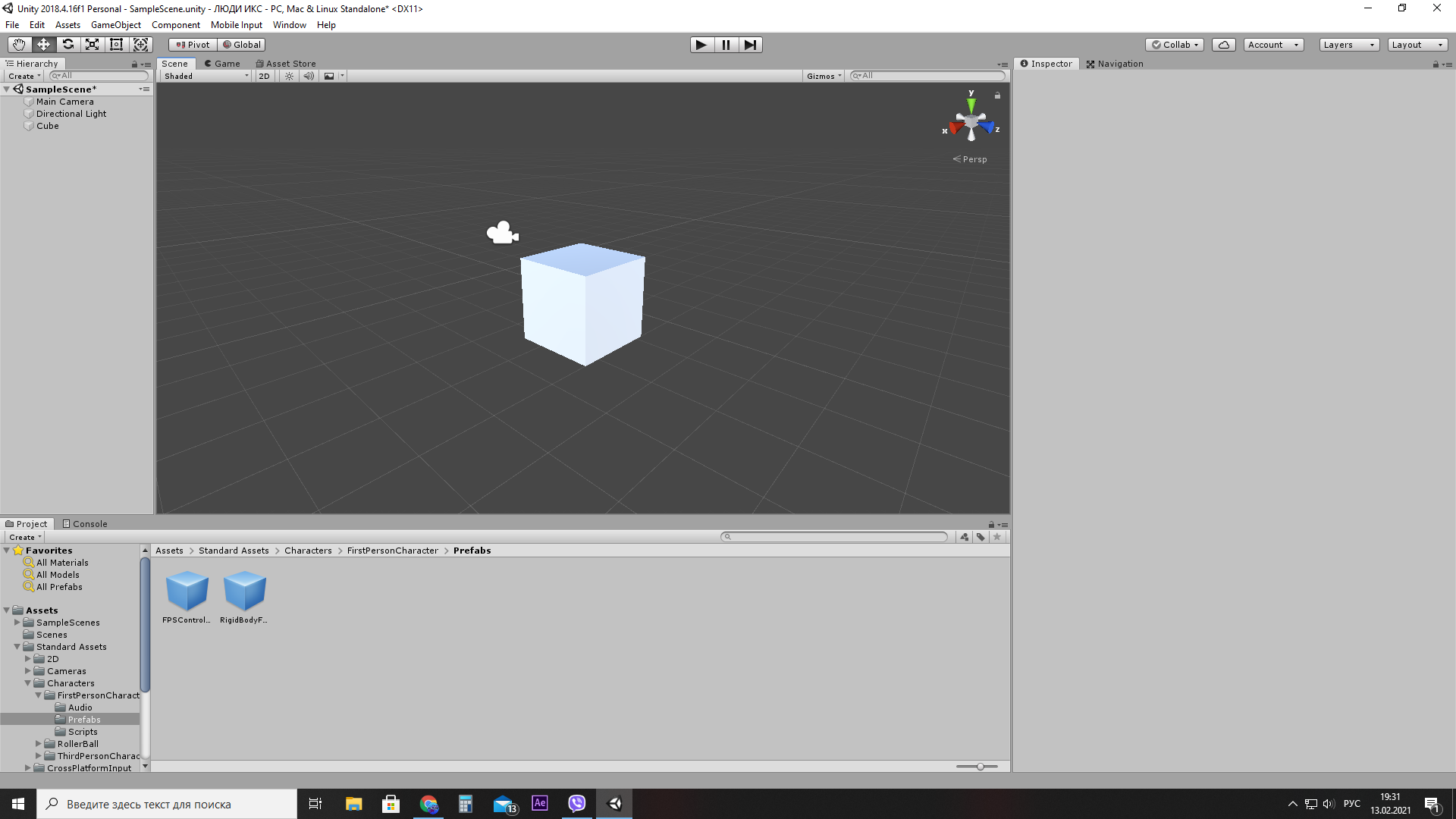Viewport: 1456px width, 819px height.
Task: Click Standard Assets breadcrumb
Action: pyautogui.click(x=234, y=551)
